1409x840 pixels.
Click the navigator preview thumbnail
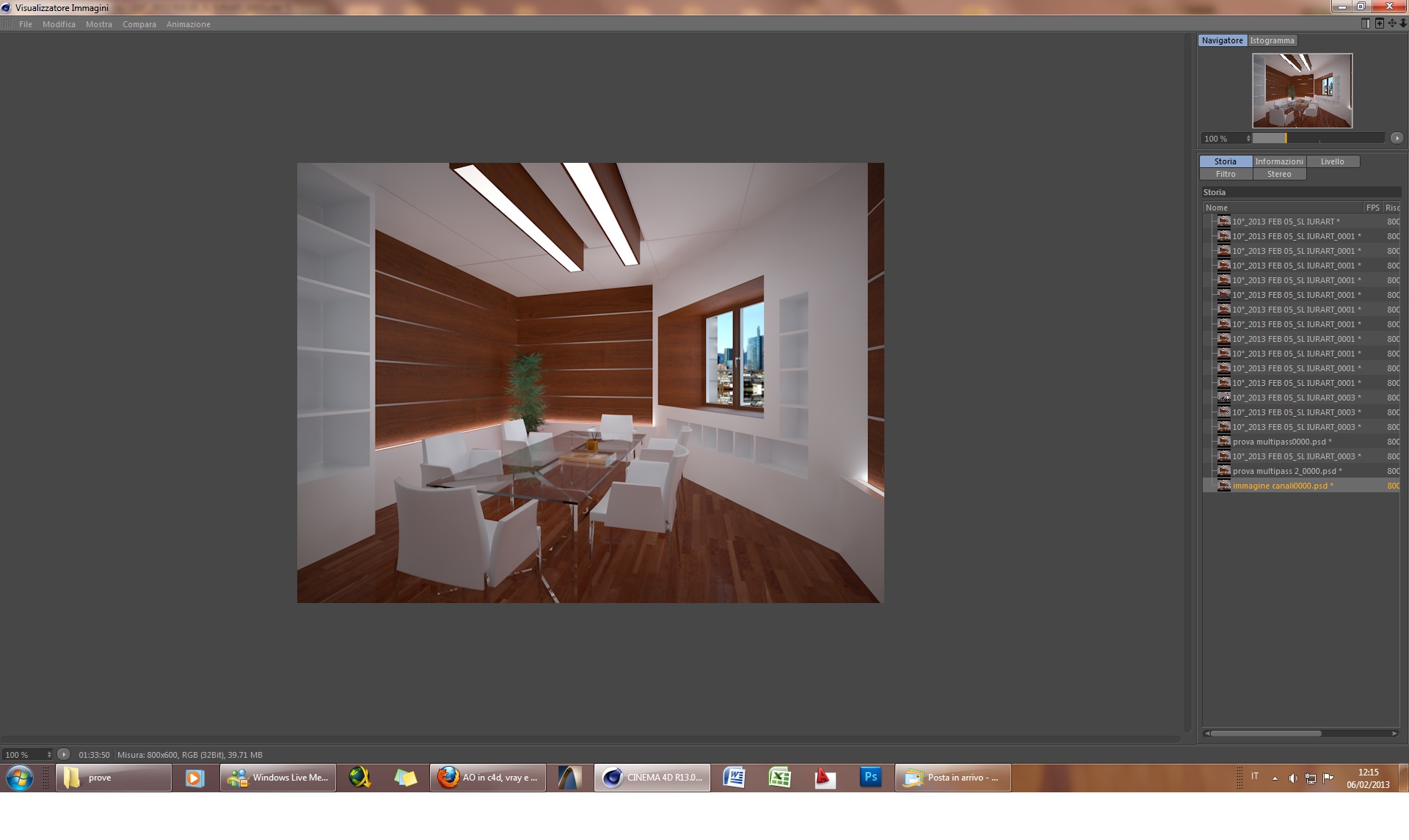pos(1302,90)
